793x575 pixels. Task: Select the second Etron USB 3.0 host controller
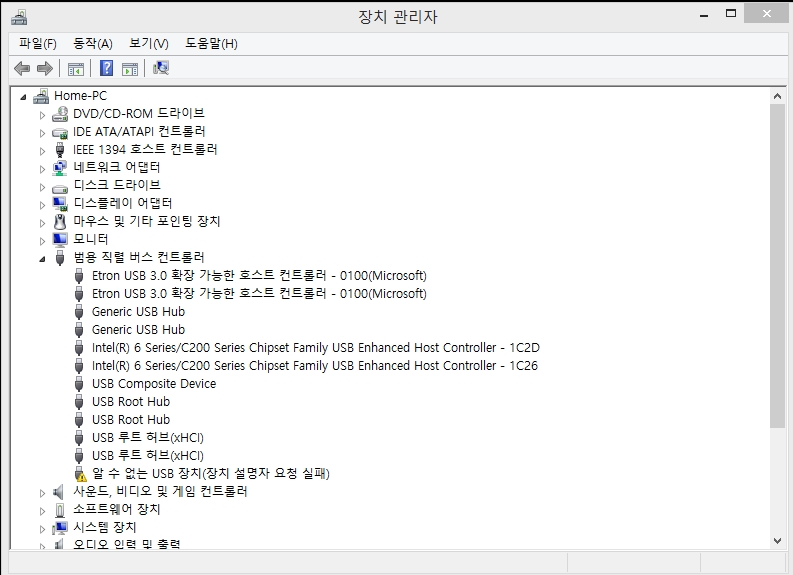259,294
